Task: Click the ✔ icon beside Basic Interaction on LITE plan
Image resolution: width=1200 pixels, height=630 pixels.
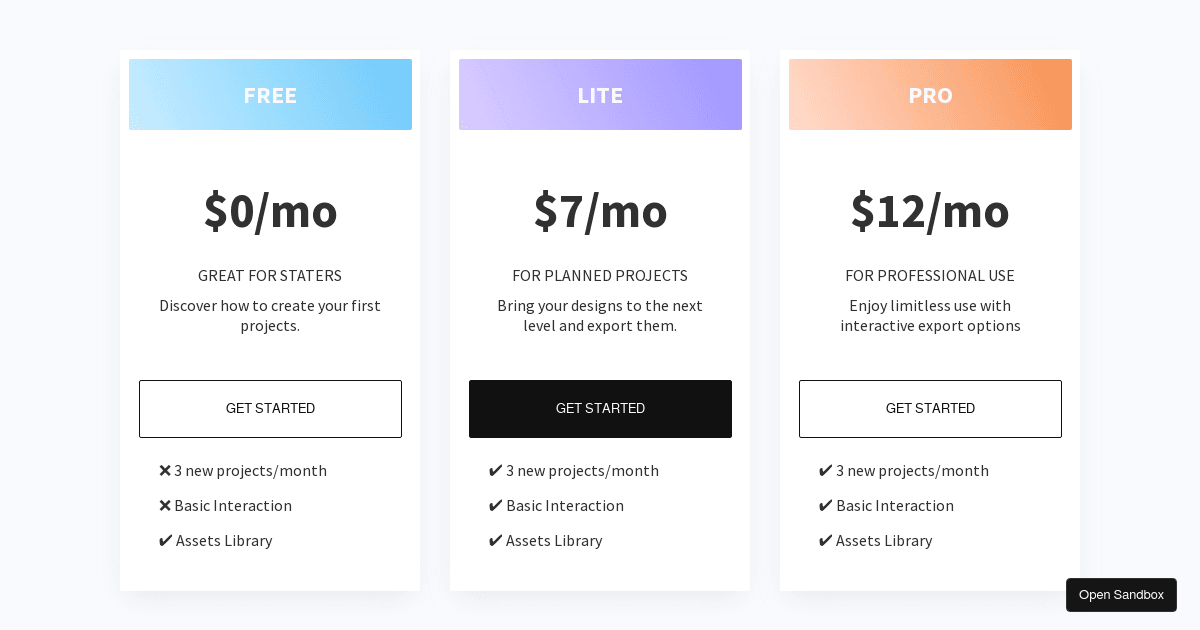Action: [x=496, y=505]
